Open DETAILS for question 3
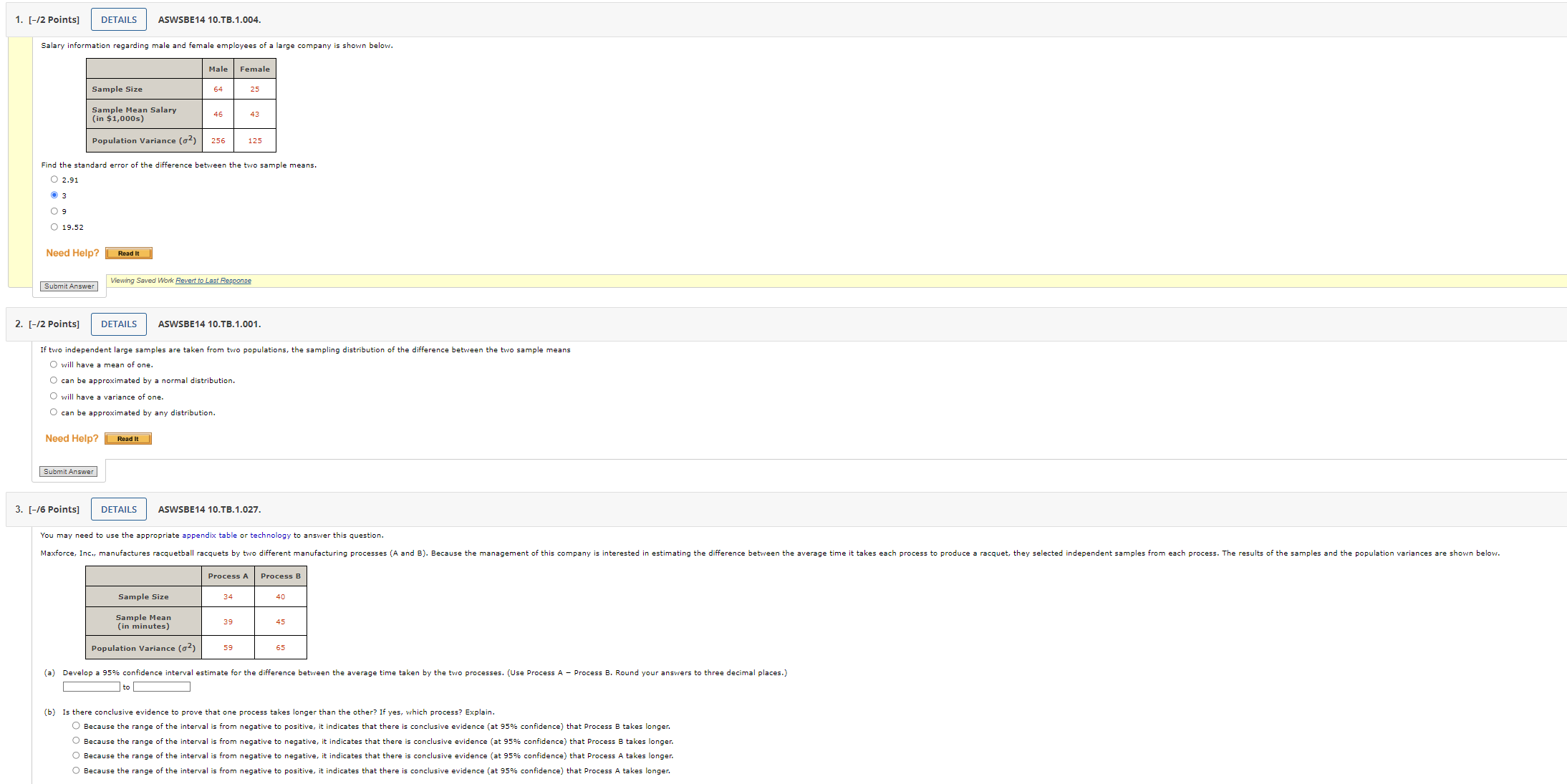 click(119, 510)
